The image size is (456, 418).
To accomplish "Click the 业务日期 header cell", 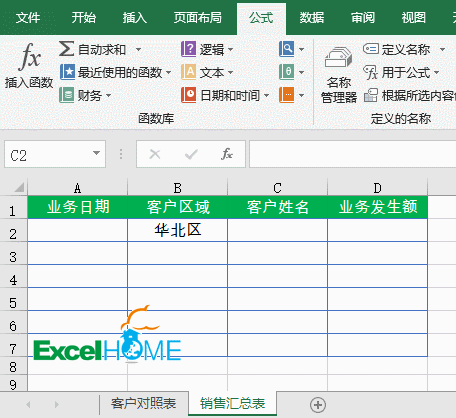I will click(x=78, y=207).
